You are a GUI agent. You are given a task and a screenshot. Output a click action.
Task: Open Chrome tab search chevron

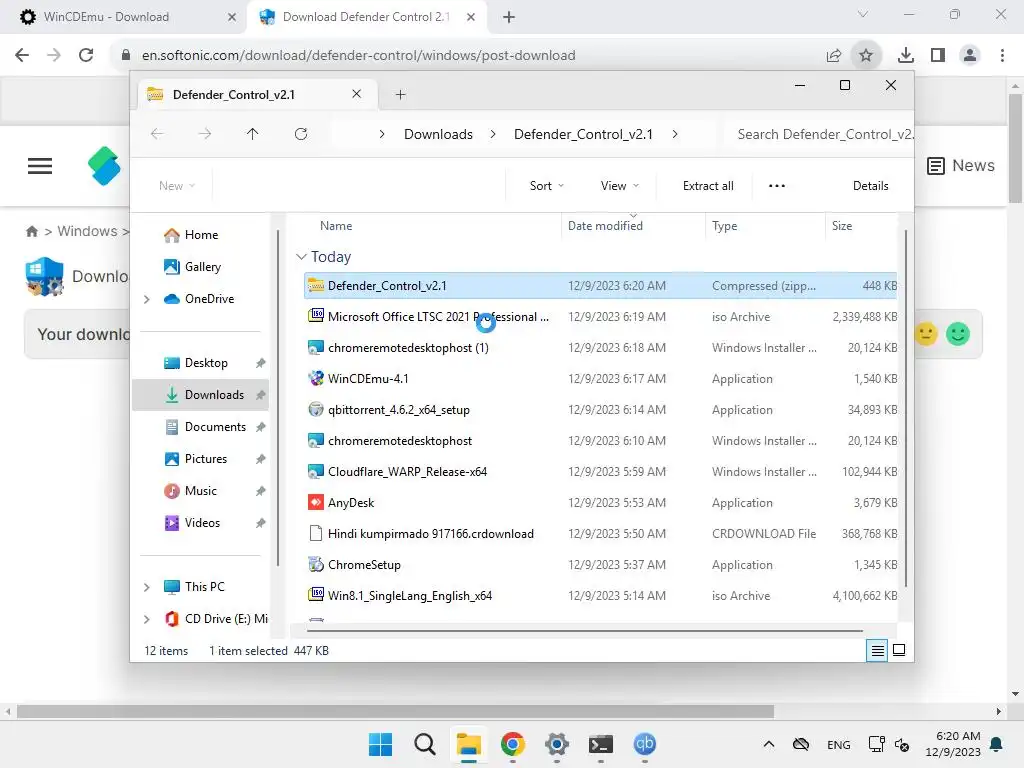(x=863, y=14)
